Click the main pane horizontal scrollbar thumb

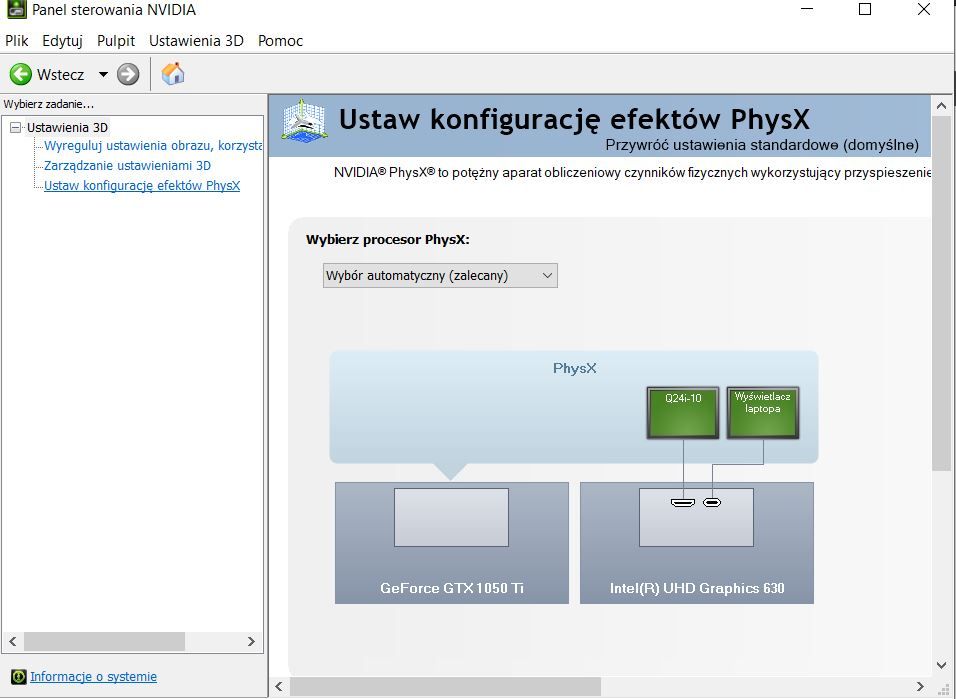tap(445, 686)
